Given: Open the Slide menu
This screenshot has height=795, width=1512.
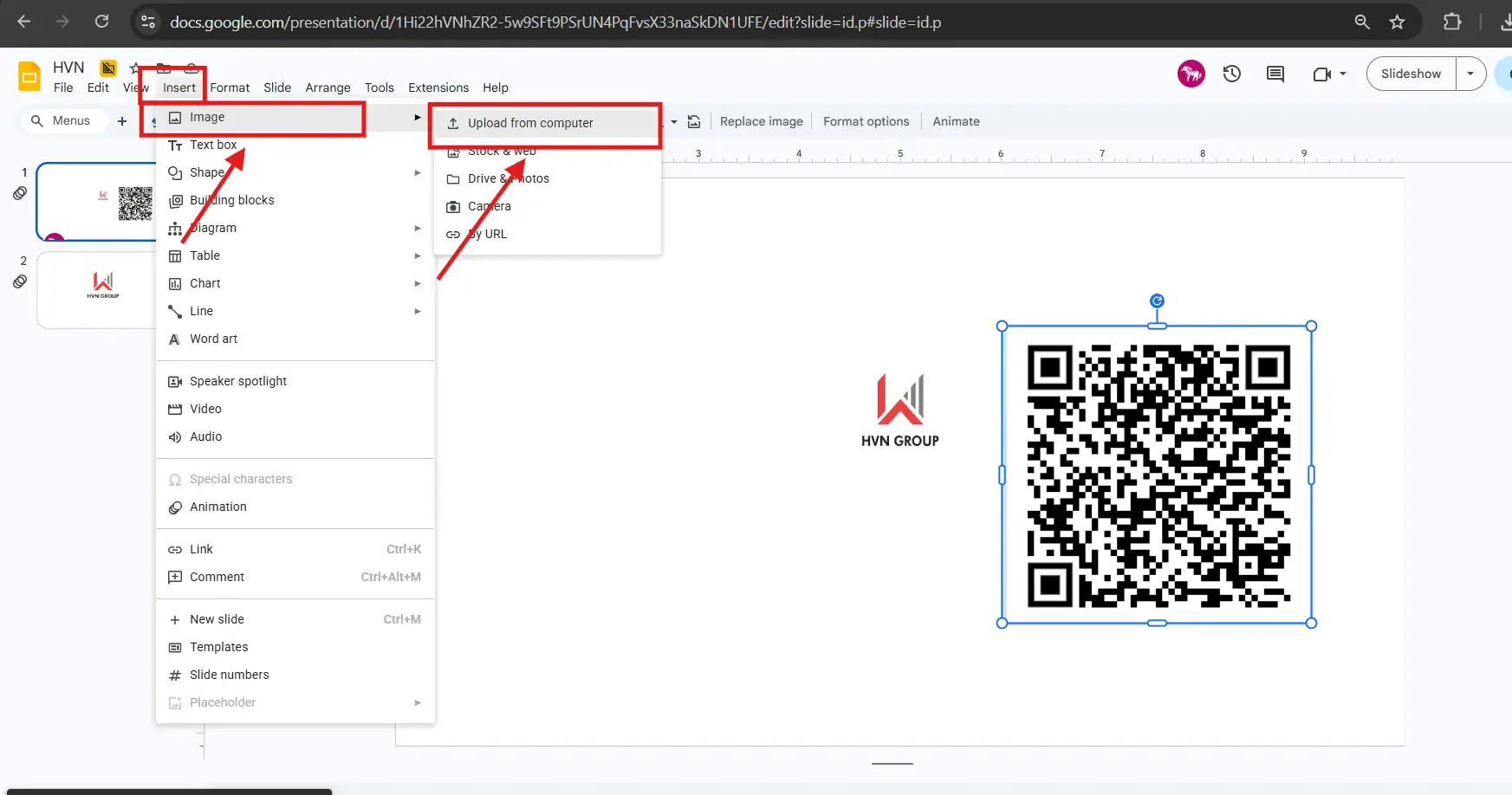Looking at the screenshot, I should (277, 87).
